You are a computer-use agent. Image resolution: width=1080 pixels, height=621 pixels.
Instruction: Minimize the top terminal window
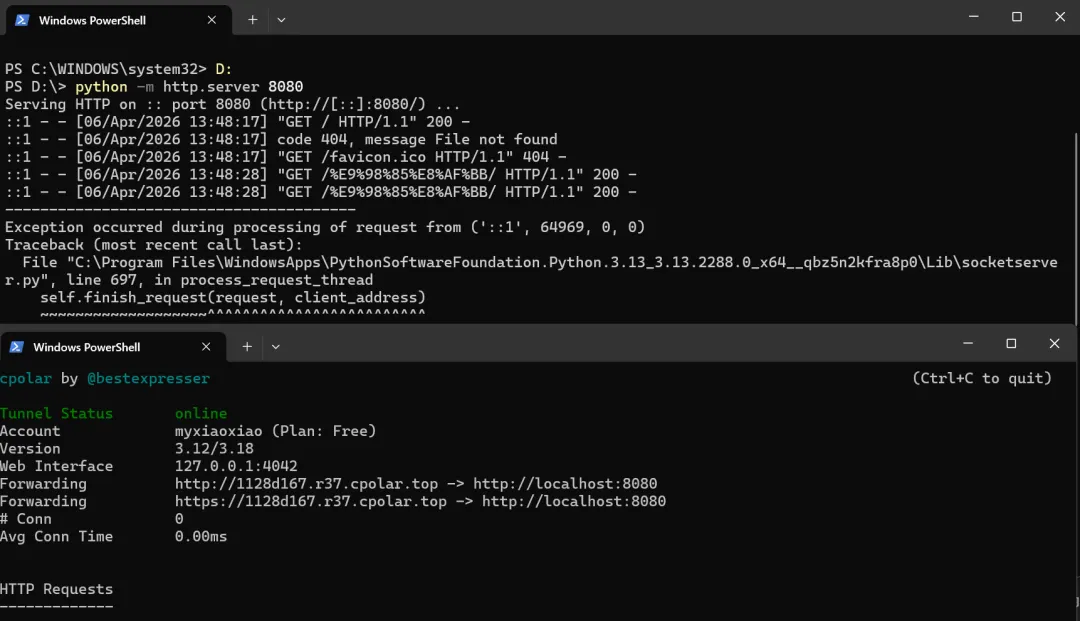(x=973, y=17)
